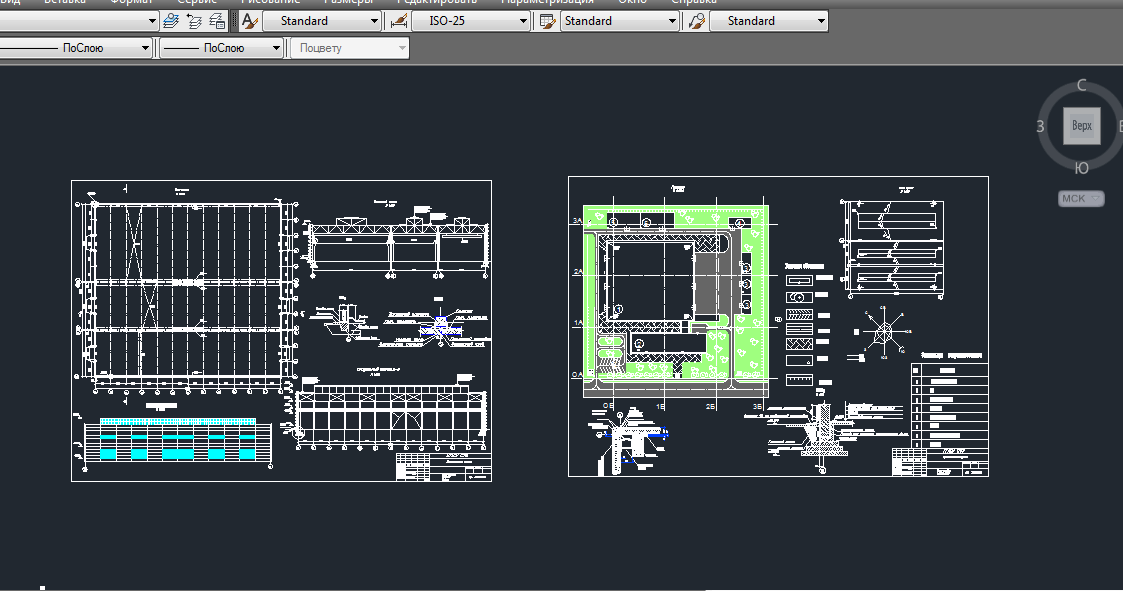This screenshot has width=1123, height=591.
Task: Open the Редактировать menu
Action: click(x=437, y=2)
